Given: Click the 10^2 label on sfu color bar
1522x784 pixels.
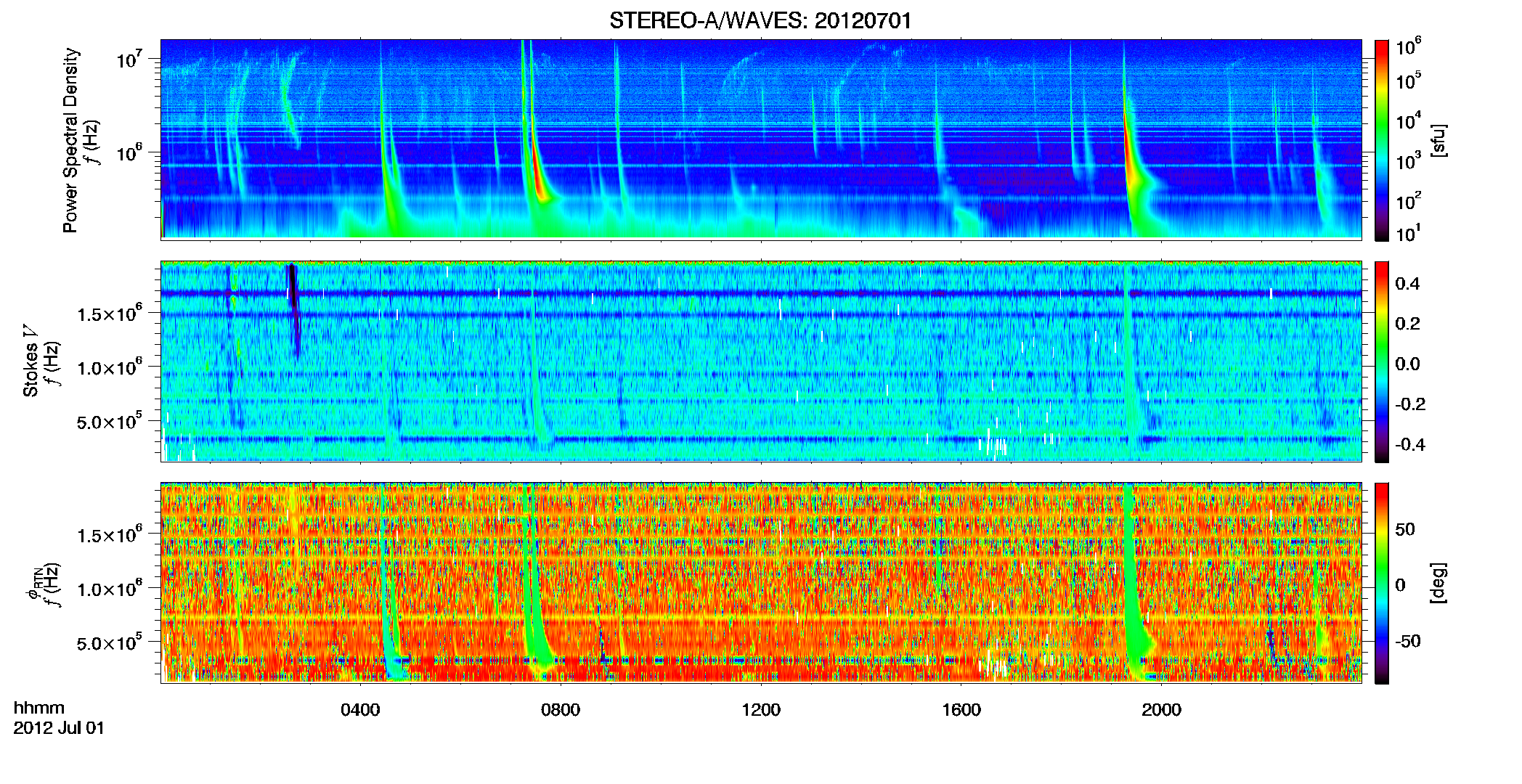Looking at the screenshot, I should pos(1409,200).
